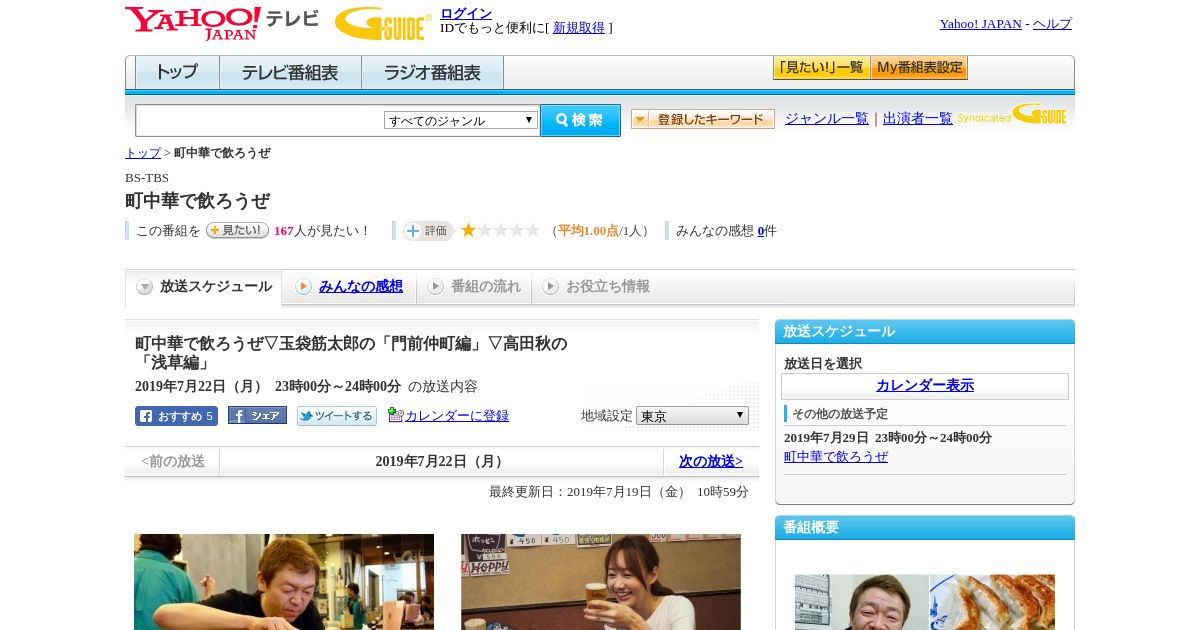Click the G-GUIDE logo in header
The height and width of the screenshot is (630, 1200).
(383, 23)
